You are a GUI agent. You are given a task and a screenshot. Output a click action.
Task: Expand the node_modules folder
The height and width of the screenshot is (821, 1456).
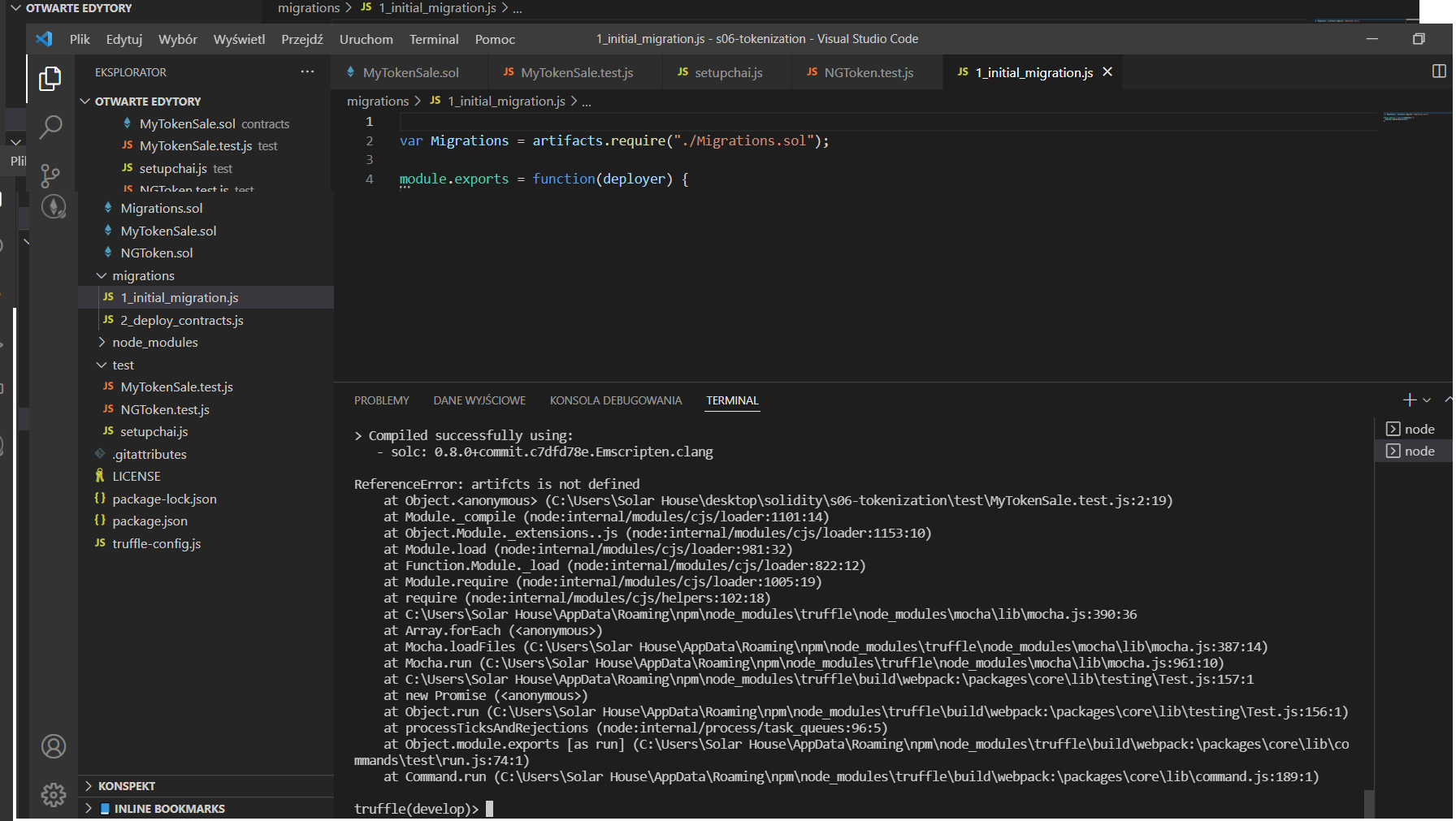pos(154,342)
